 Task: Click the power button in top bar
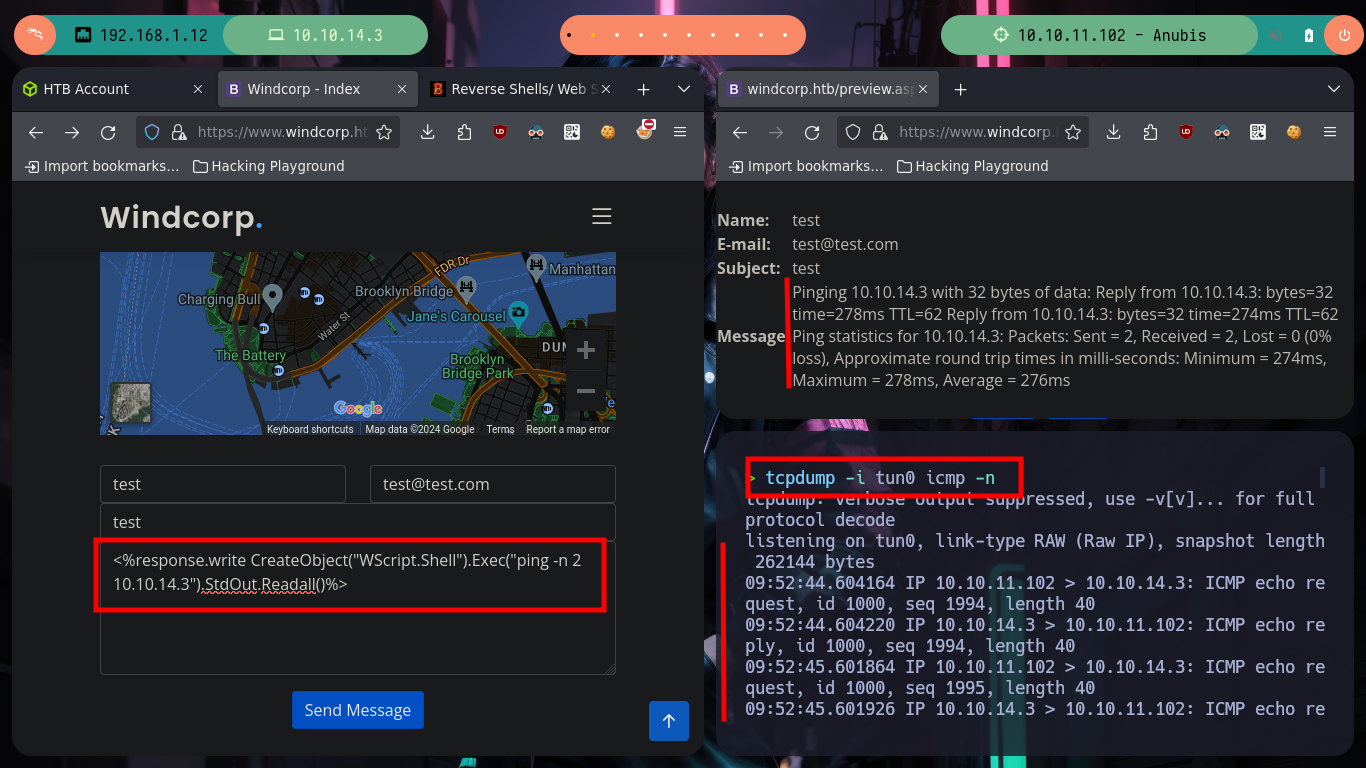tap(1343, 35)
